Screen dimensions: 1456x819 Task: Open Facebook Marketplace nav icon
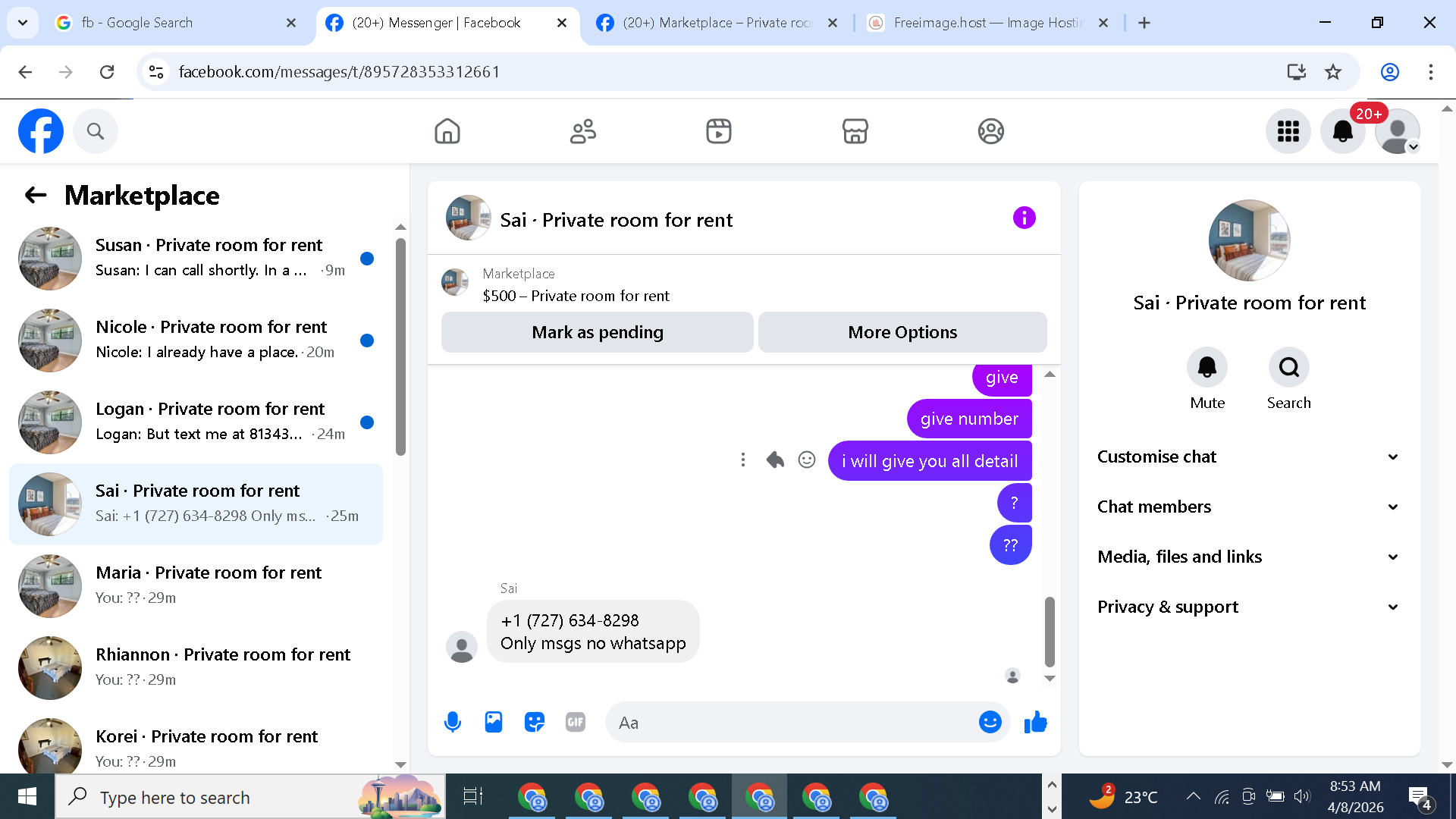pos(855,131)
